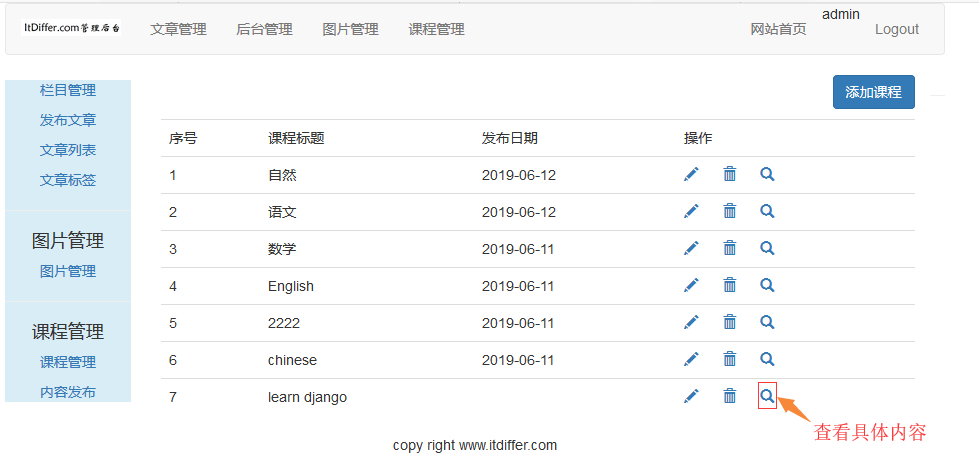The image size is (979, 464).
Task: View details of learn django course
Action: [767, 396]
